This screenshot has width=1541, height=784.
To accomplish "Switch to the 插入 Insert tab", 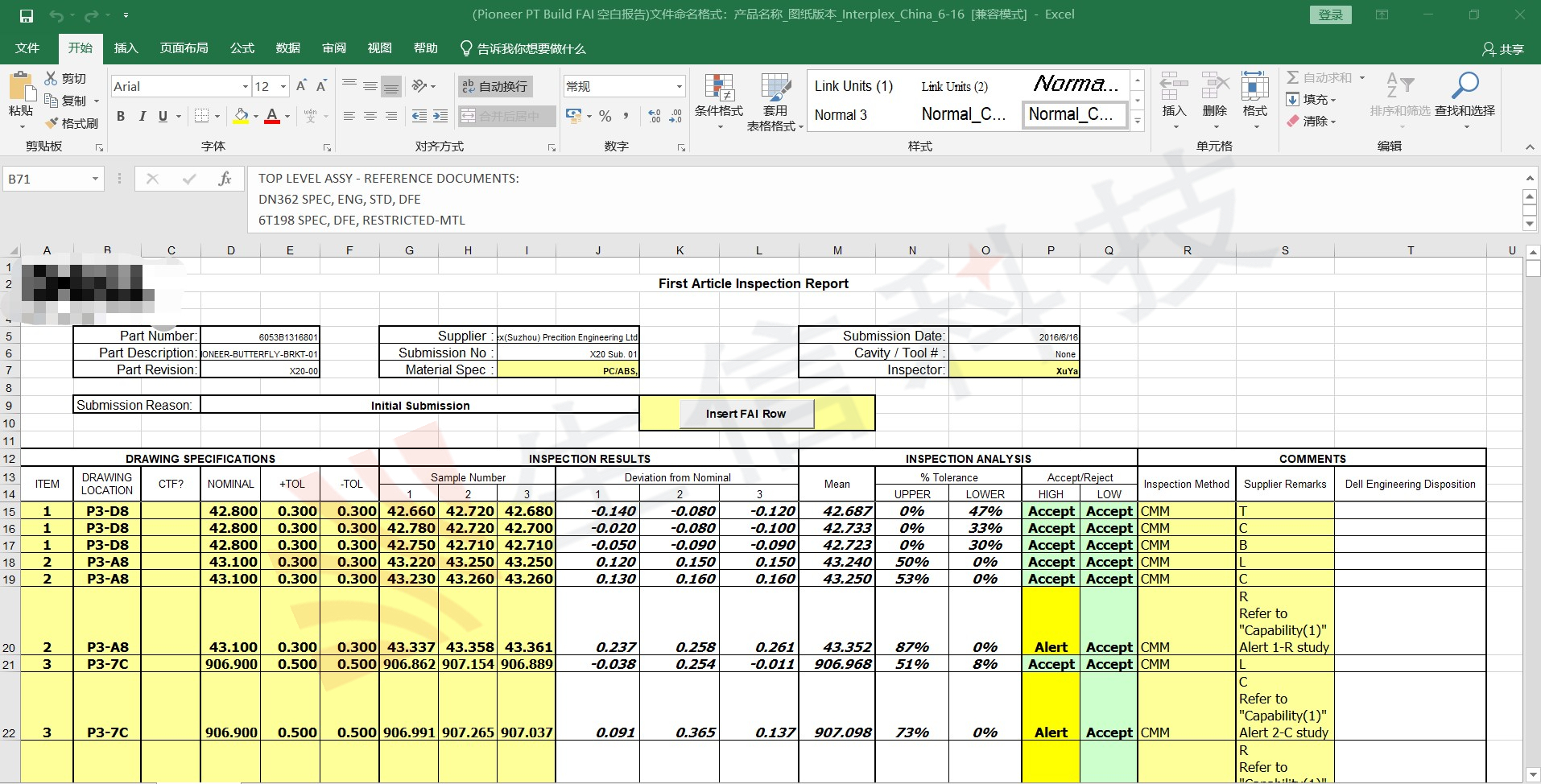I will (126, 48).
